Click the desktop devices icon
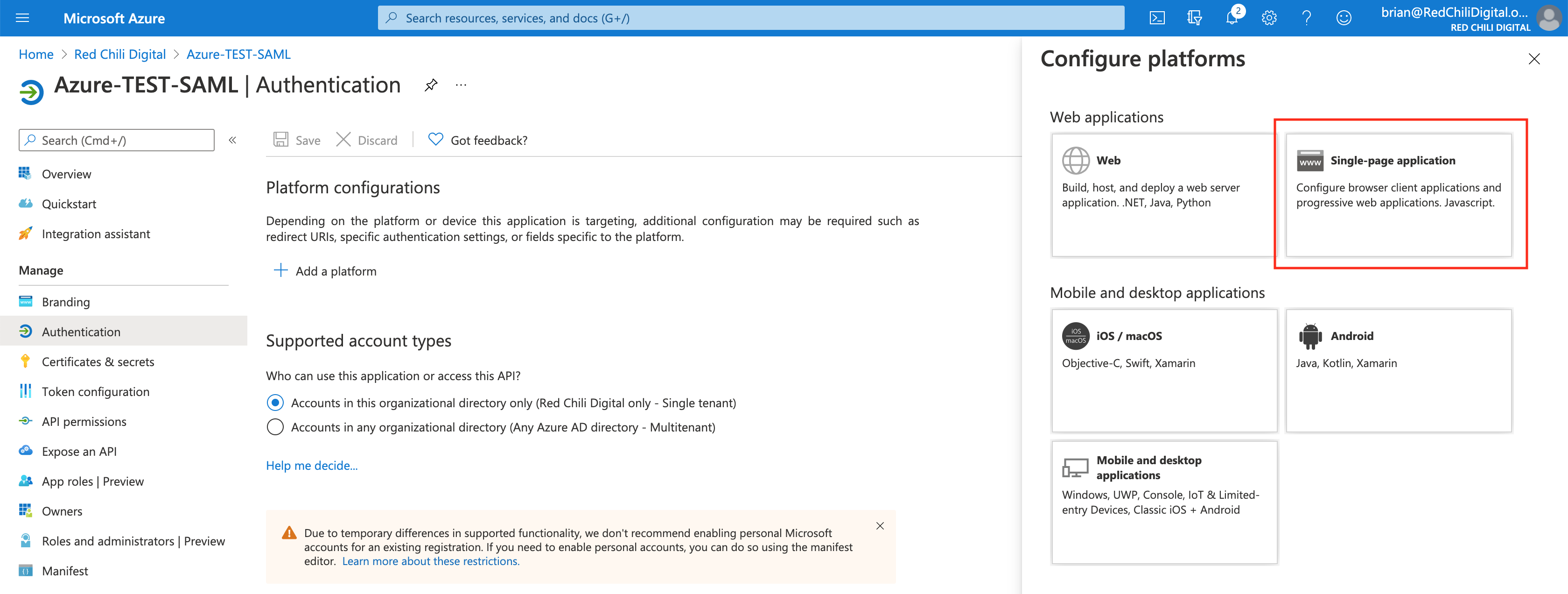The image size is (1568, 594). pos(1075,468)
